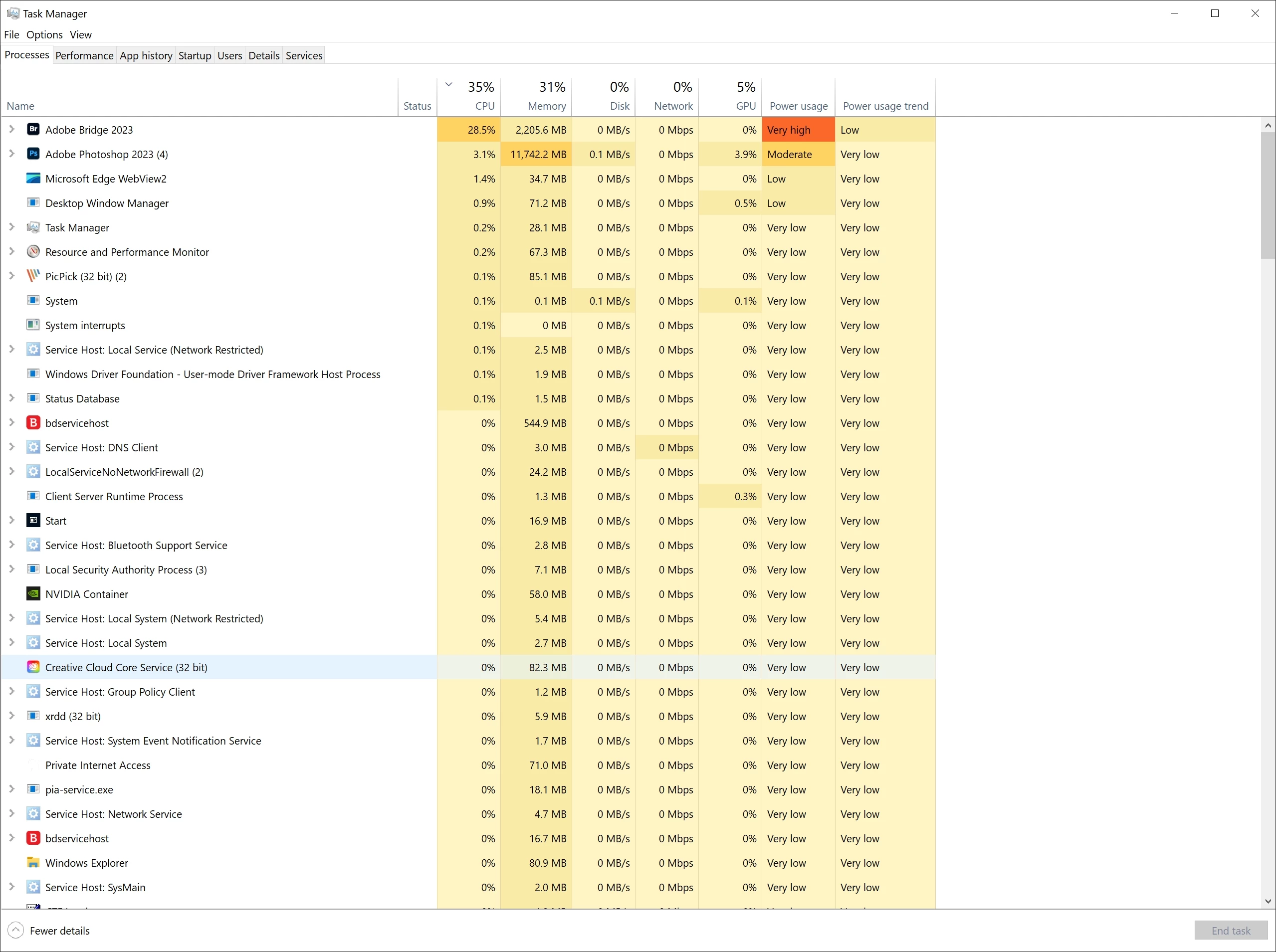Screen dimensions: 1276x952
Task: Open the Options menu
Action: (44, 34)
